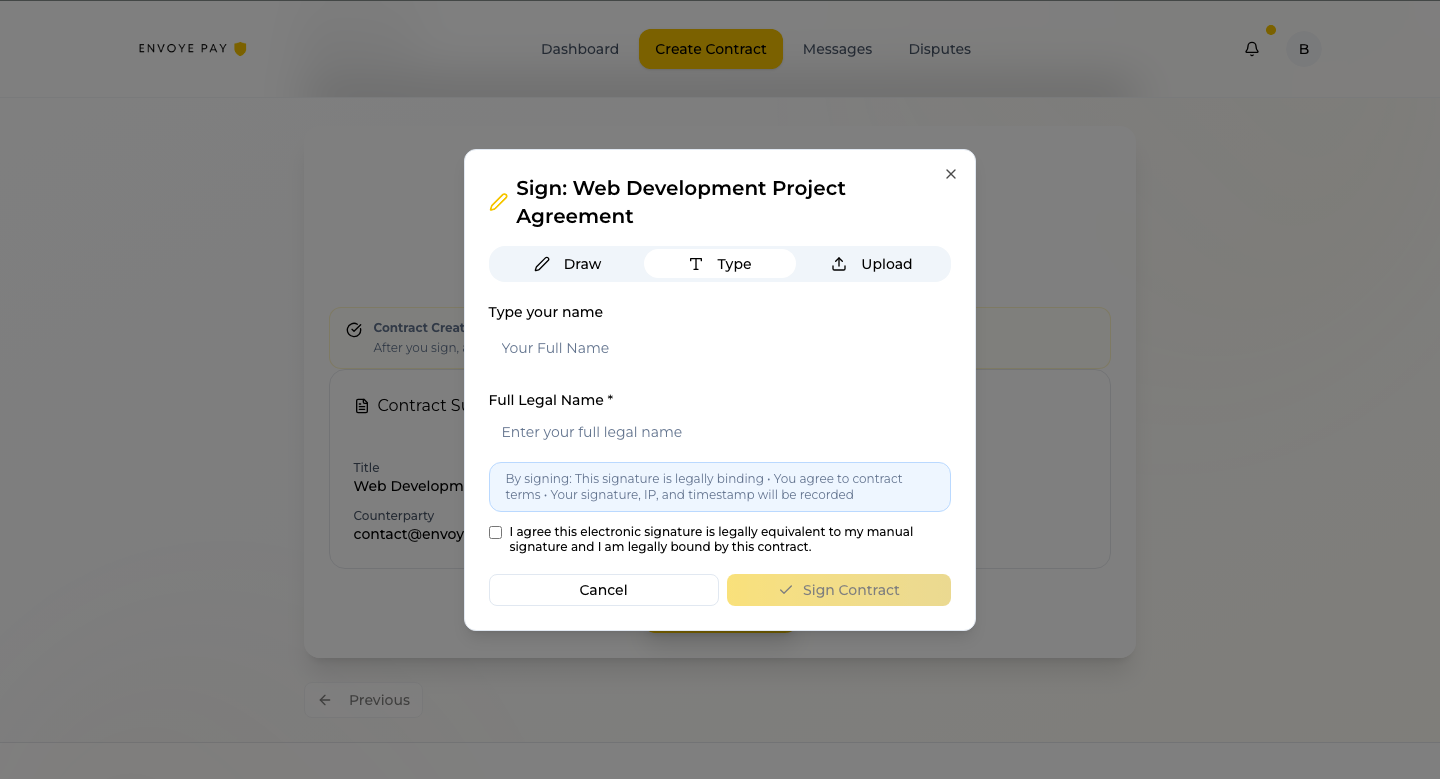The height and width of the screenshot is (779, 1440).
Task: Click the T icon on the Type tab
Action: pos(696,263)
